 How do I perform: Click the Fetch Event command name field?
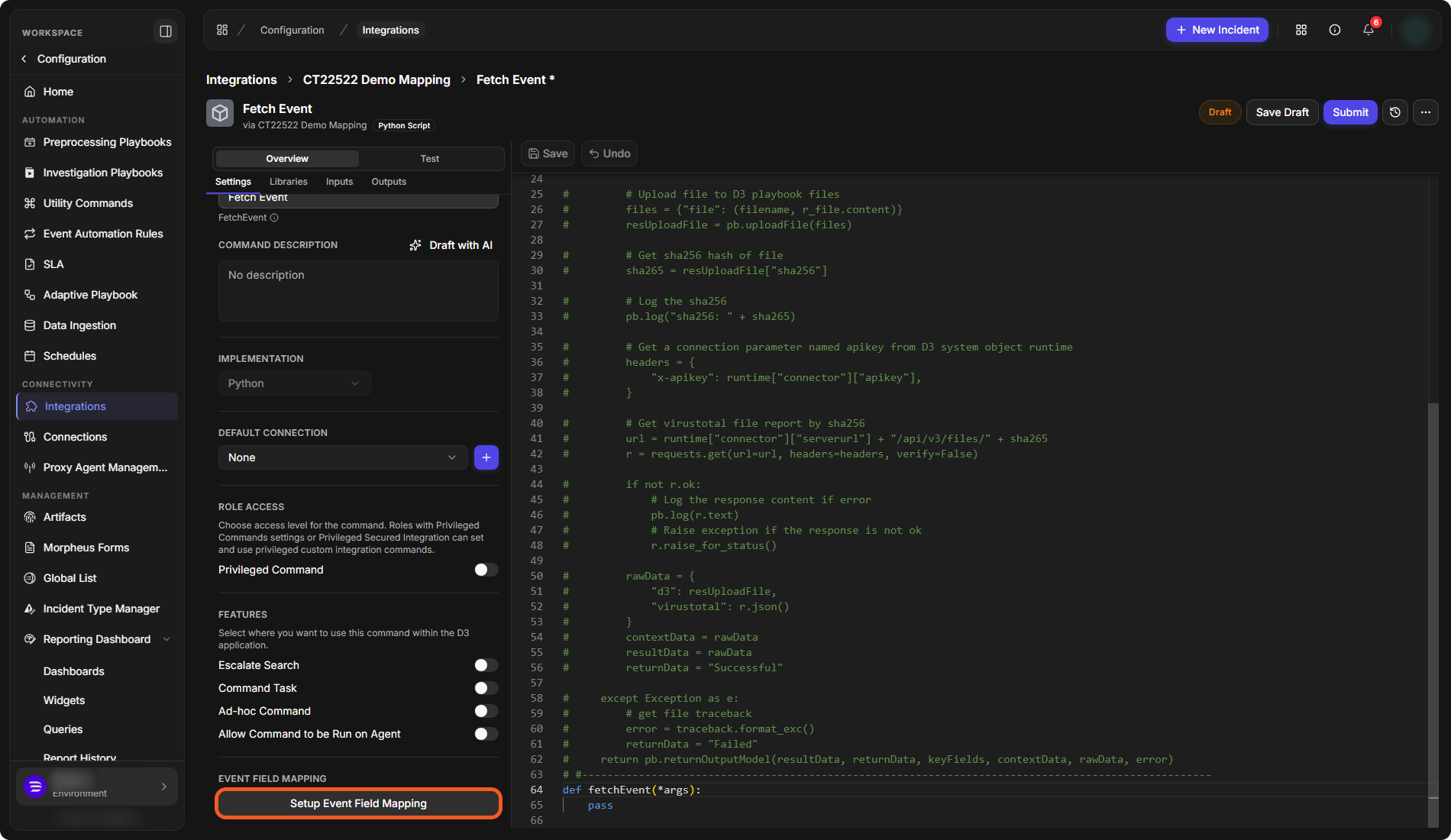tap(358, 199)
